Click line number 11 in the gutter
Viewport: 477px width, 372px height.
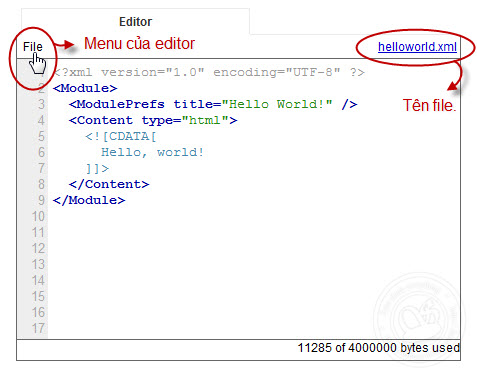click(x=38, y=232)
